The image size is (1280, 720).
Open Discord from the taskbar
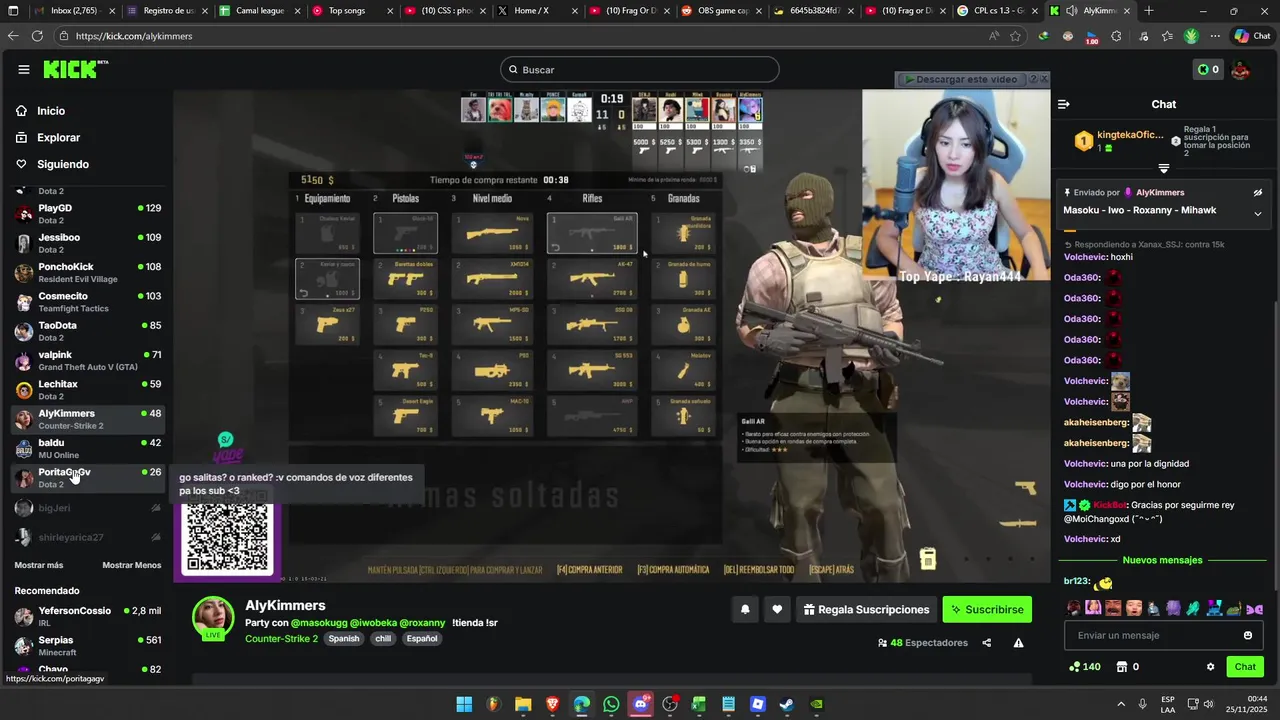[641, 704]
